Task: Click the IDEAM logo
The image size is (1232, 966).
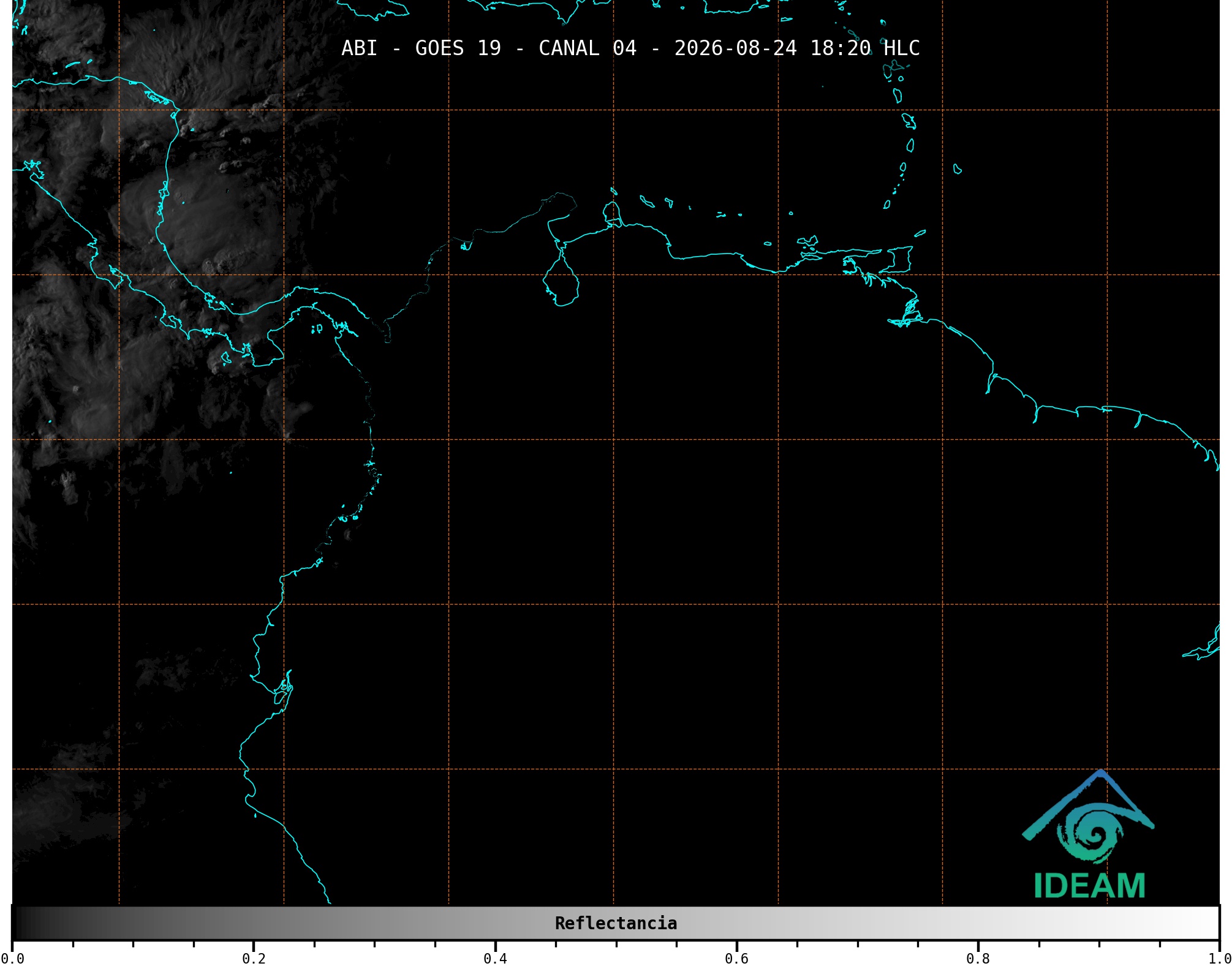Action: tap(1089, 834)
